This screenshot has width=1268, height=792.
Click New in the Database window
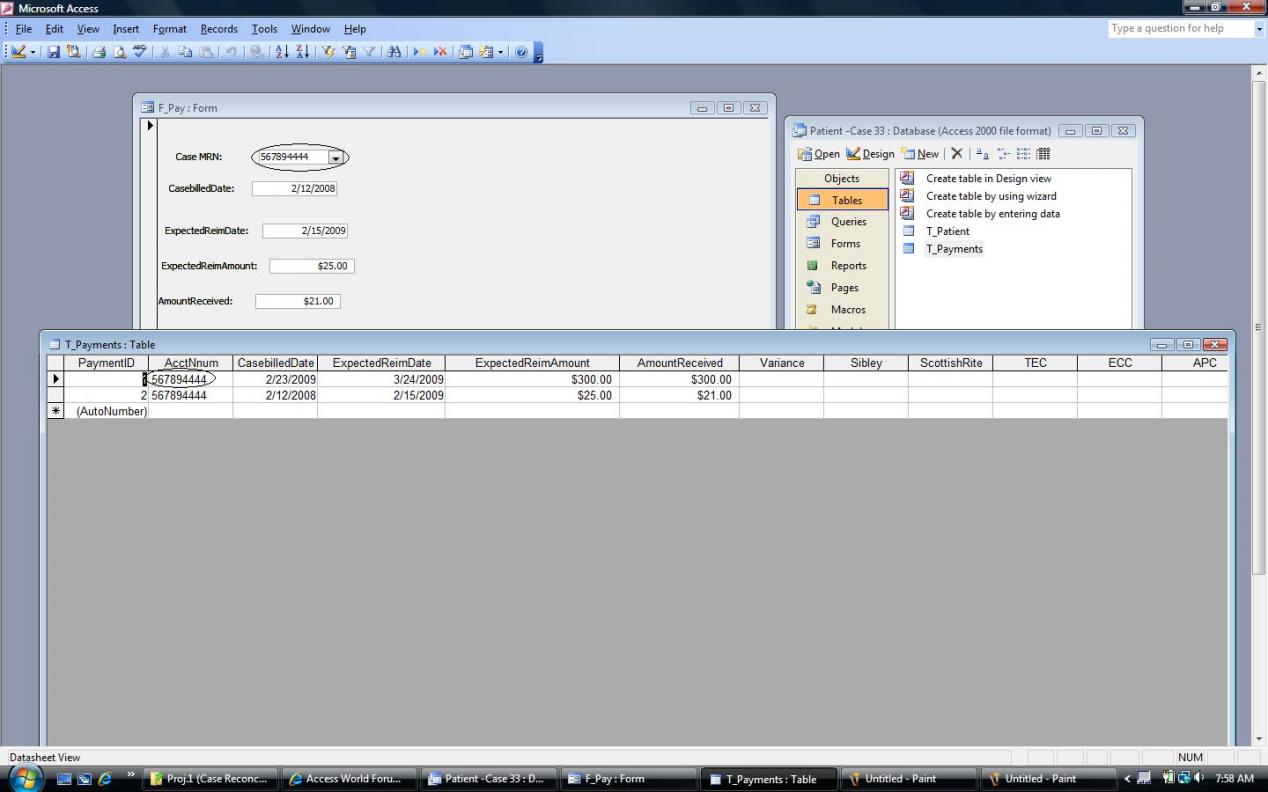click(x=920, y=154)
